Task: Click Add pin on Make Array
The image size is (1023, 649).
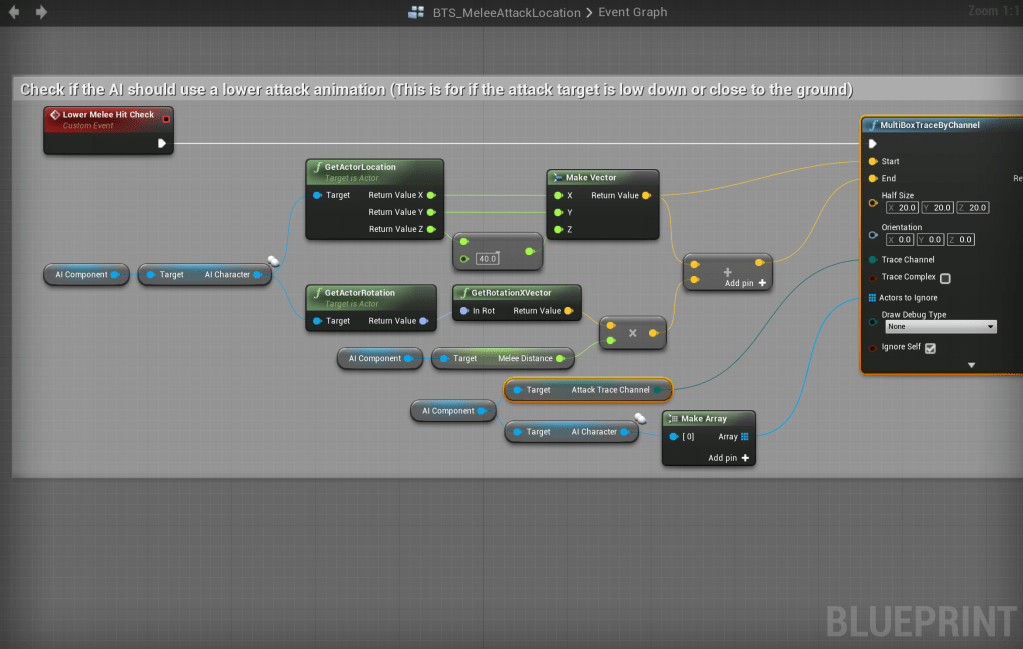Action: [729, 458]
